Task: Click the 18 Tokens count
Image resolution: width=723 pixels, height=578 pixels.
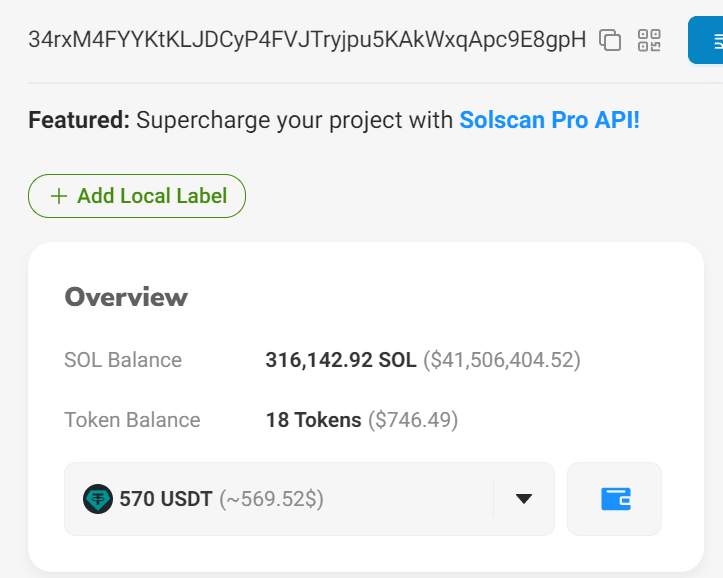Action: click(313, 420)
